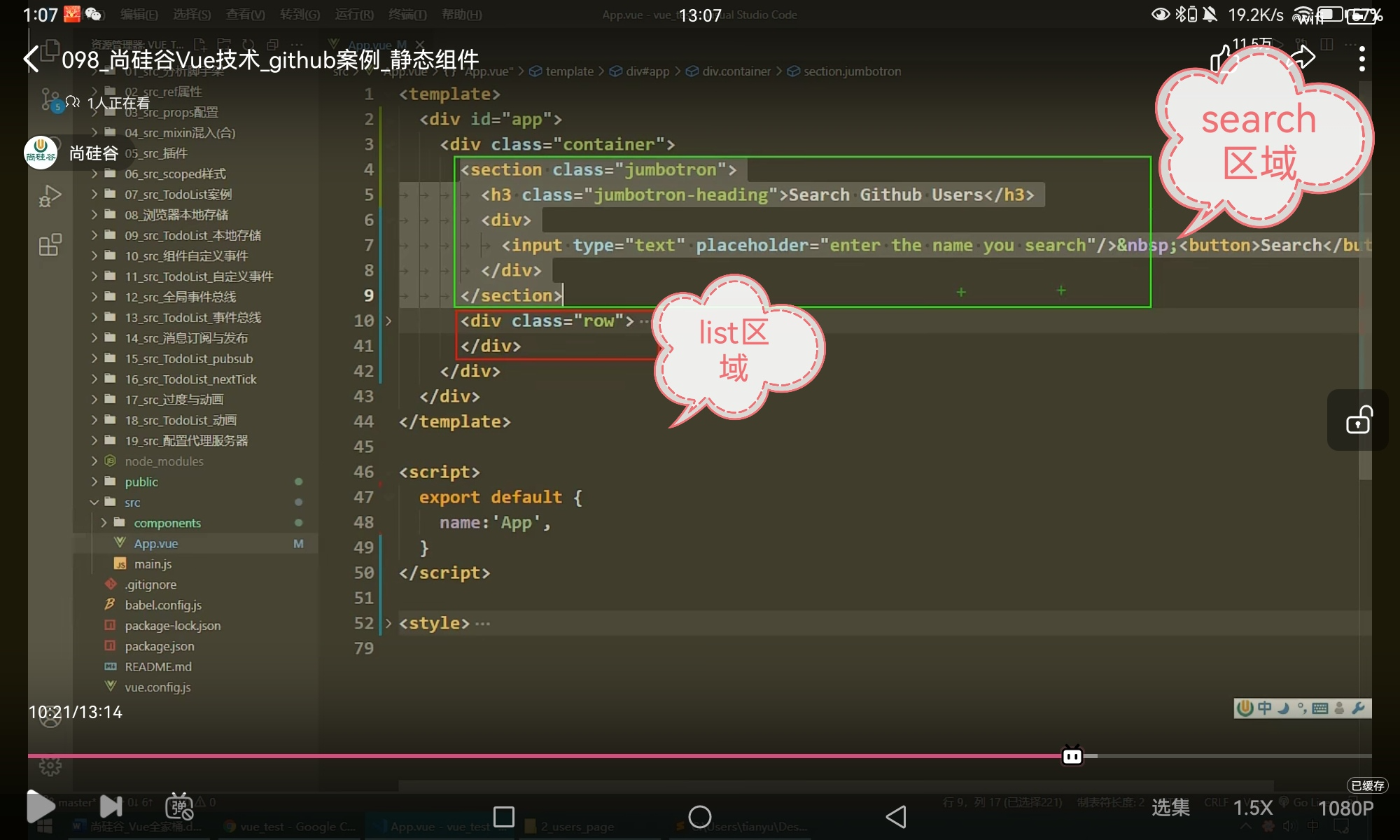
Task: Tap Android home circle navigation button
Action: (x=699, y=816)
